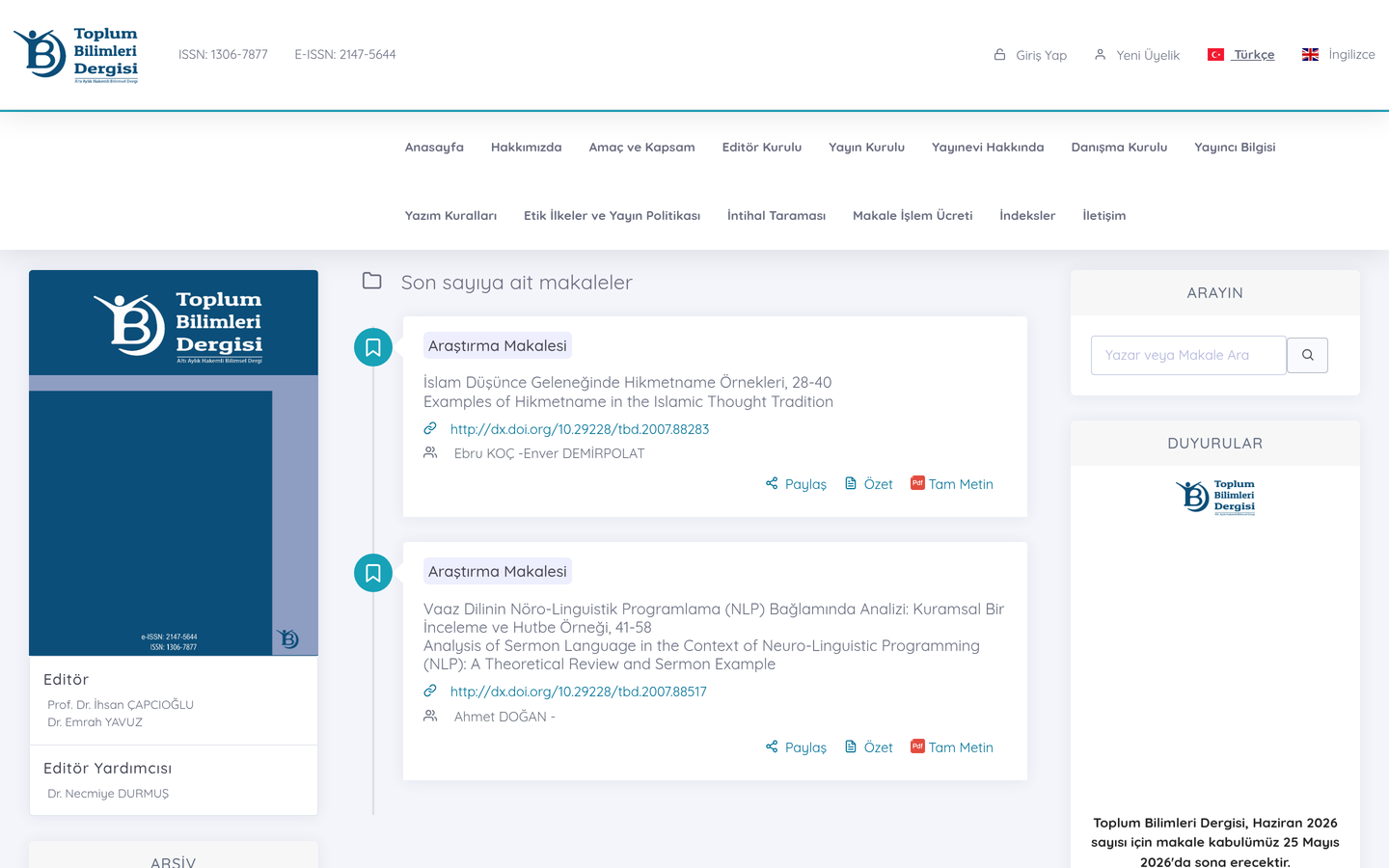Image resolution: width=1389 pixels, height=868 pixels.
Task: Select Yayınevi Hakkında in the navigation
Action: (x=988, y=148)
